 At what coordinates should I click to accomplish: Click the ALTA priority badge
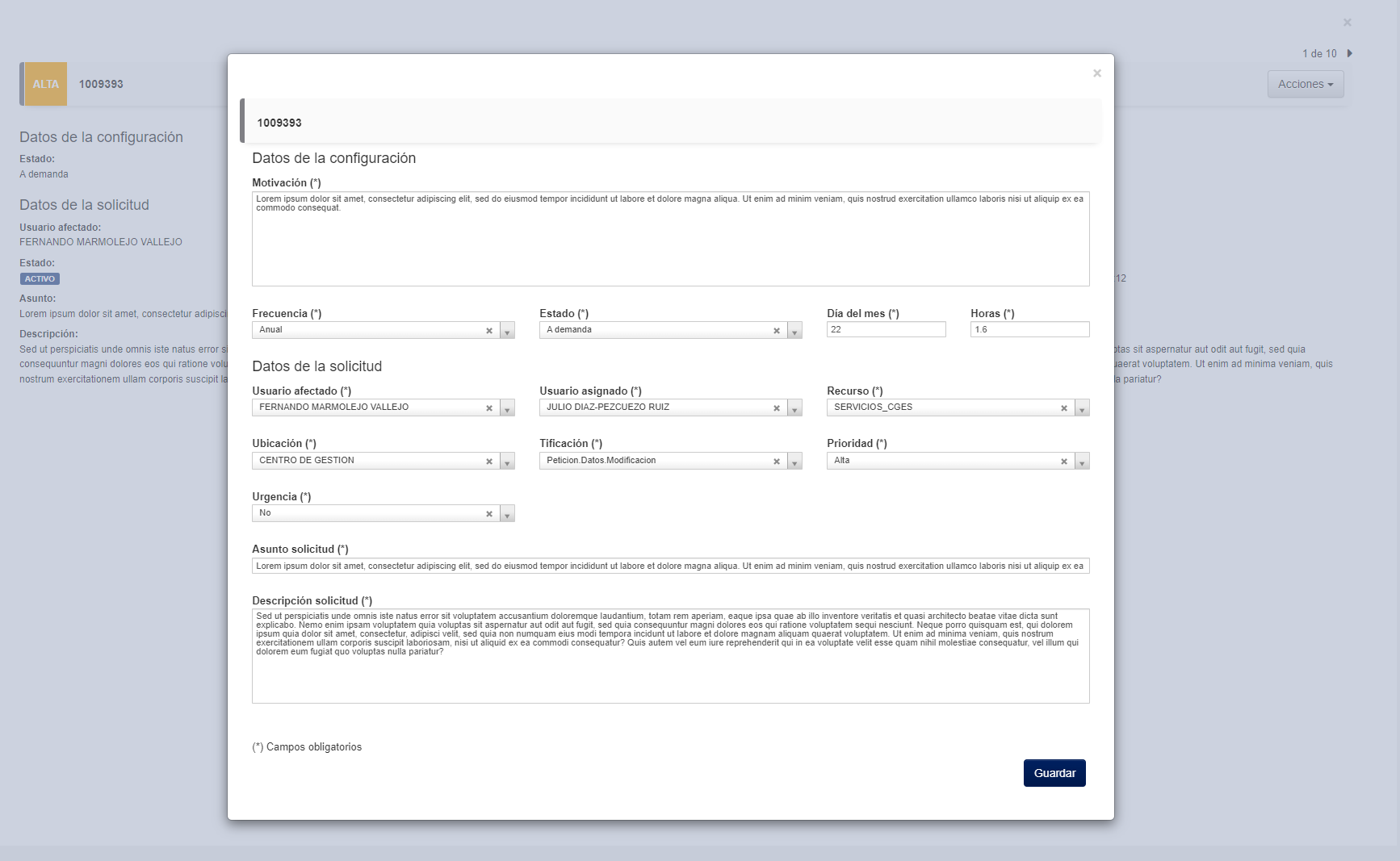pos(46,84)
